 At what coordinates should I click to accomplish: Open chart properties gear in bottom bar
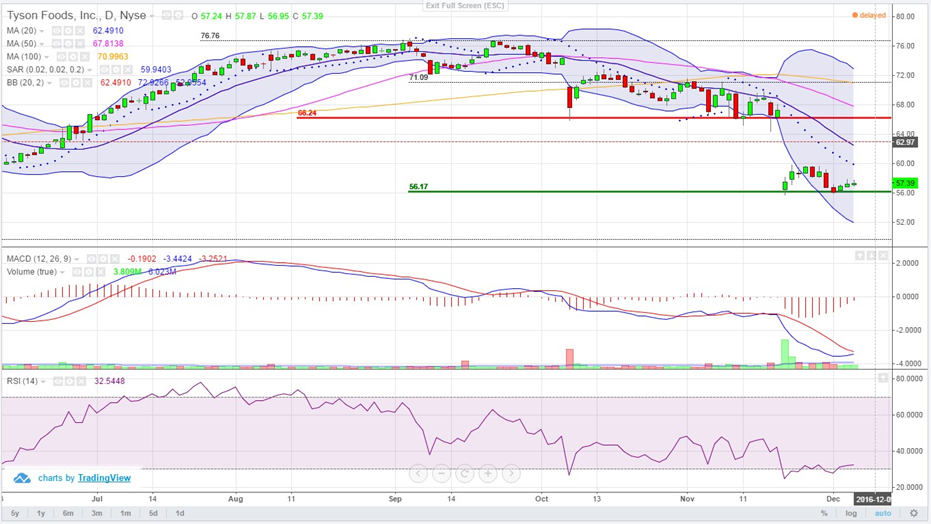point(914,513)
